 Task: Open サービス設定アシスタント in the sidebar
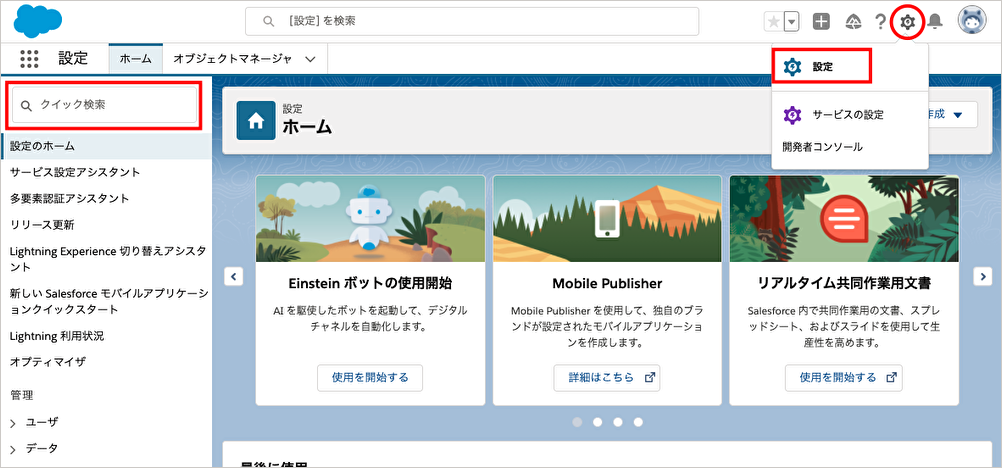click(x=75, y=172)
